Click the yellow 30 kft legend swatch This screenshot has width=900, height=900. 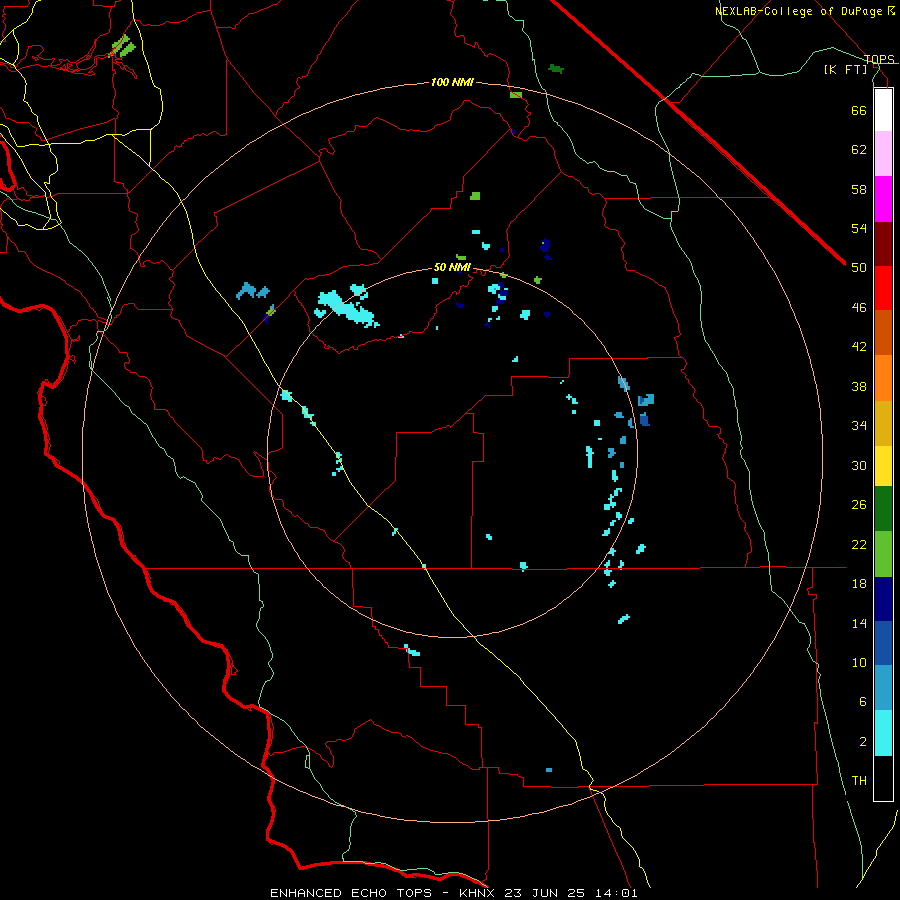coord(883,466)
